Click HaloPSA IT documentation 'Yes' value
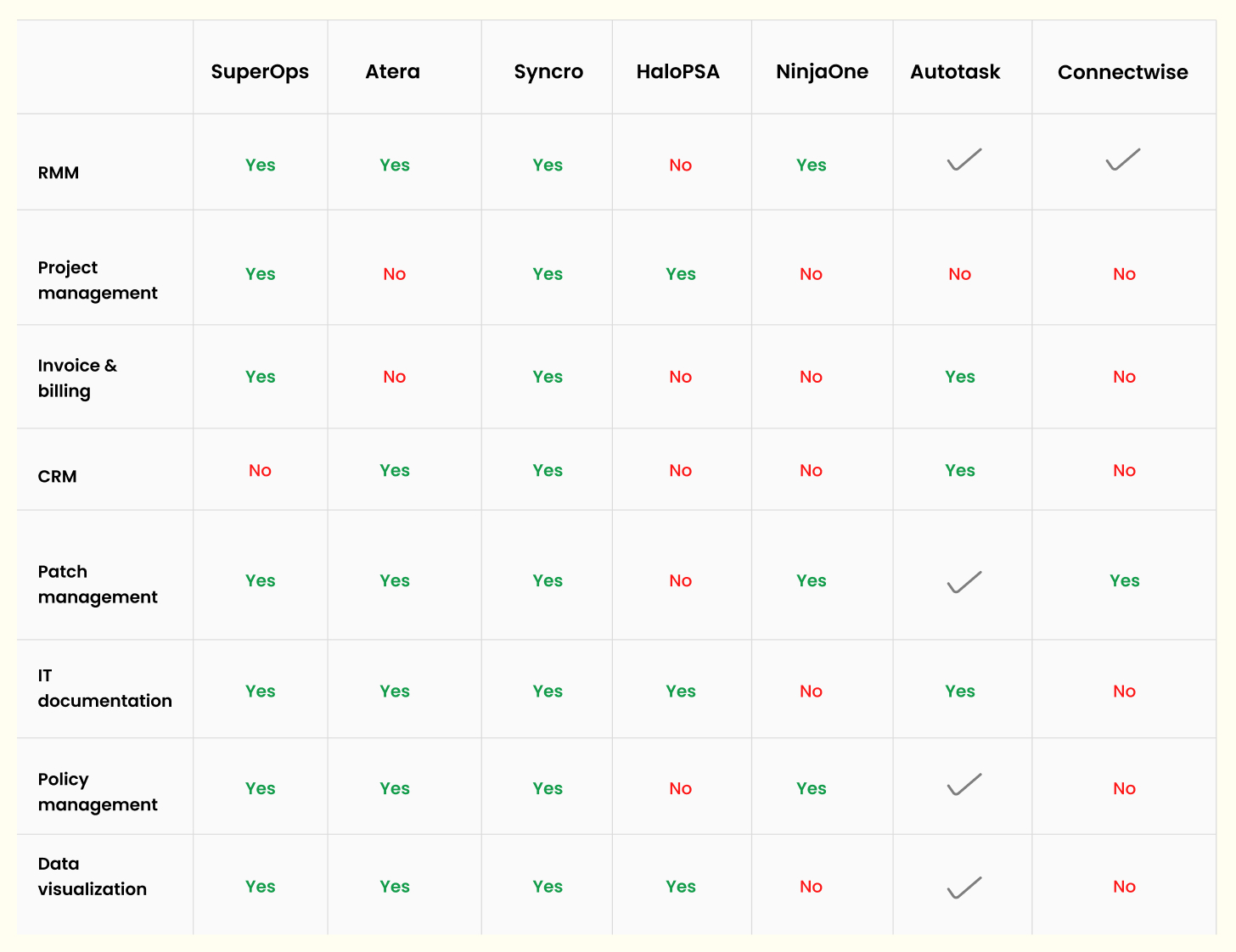This screenshot has height=952, width=1236. click(x=680, y=692)
